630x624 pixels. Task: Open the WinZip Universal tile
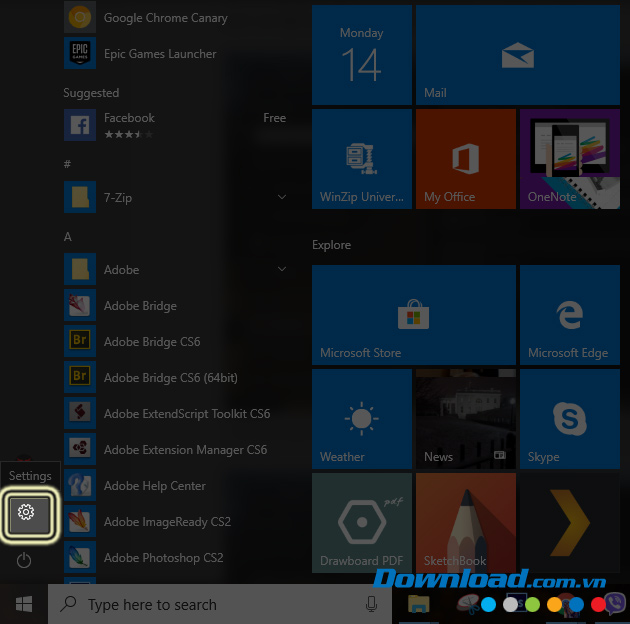(362, 159)
